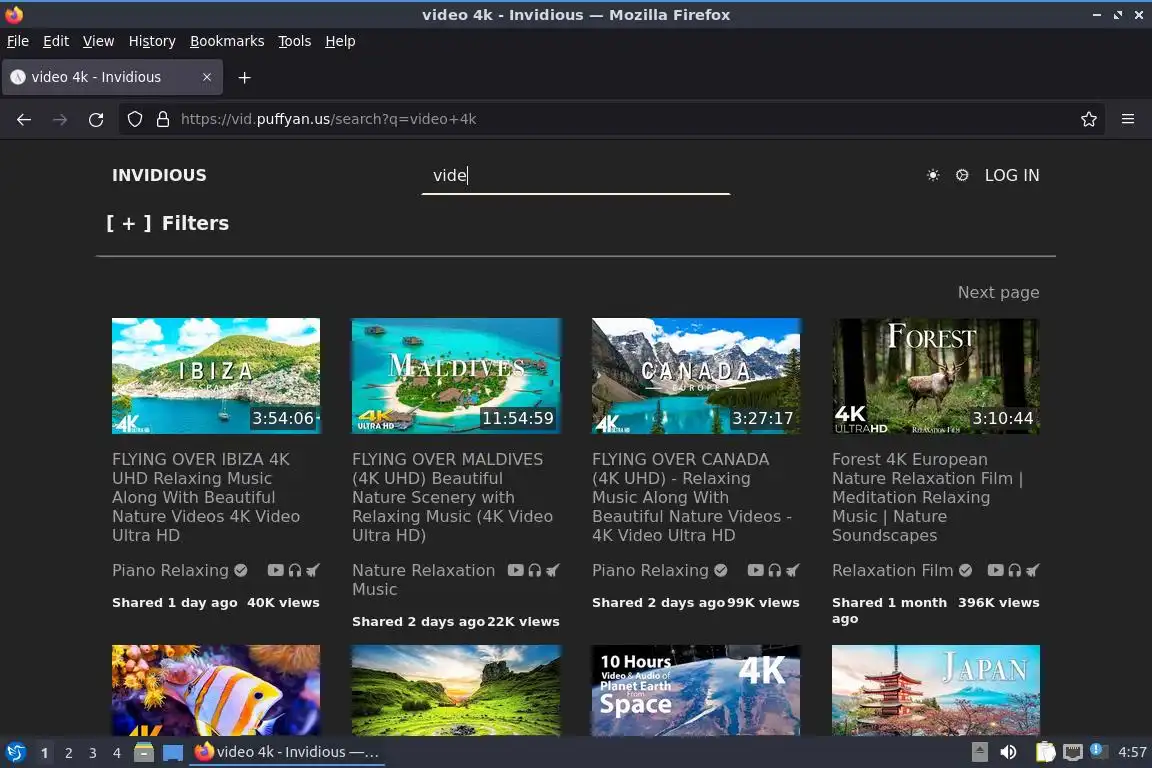This screenshot has height=768, width=1152.
Task: Open the Help menu
Action: [x=340, y=41]
